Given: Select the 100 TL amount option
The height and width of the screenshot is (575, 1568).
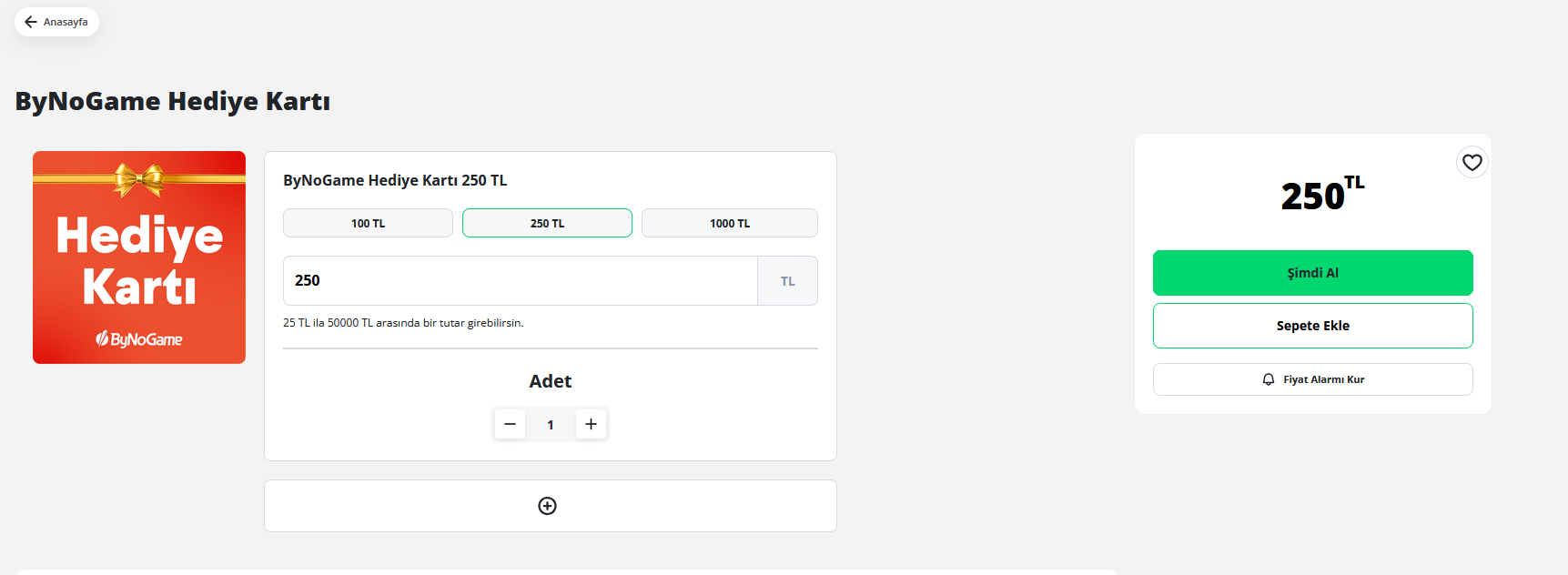Looking at the screenshot, I should coord(368,223).
